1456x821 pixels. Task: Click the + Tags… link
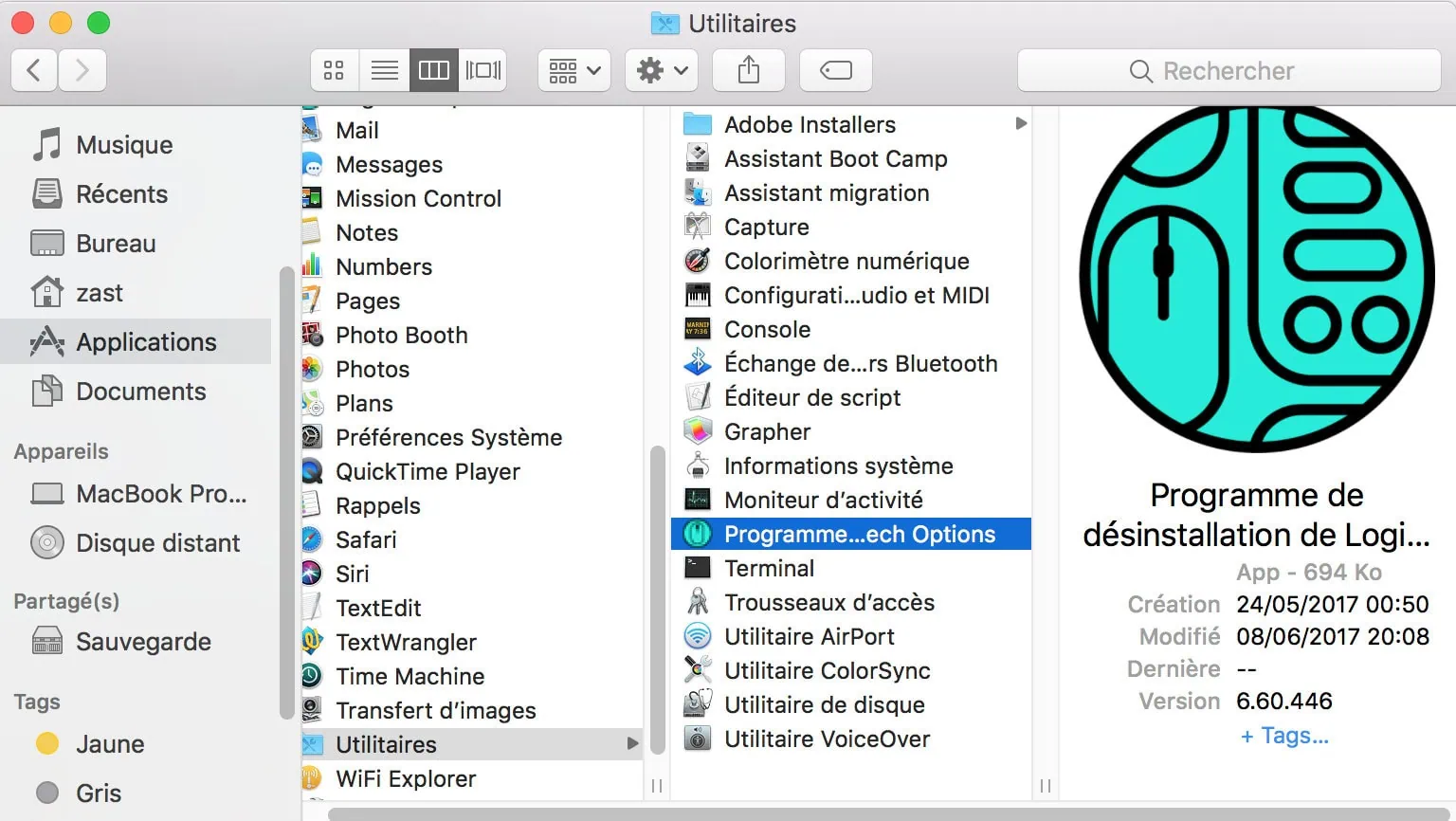point(1284,736)
